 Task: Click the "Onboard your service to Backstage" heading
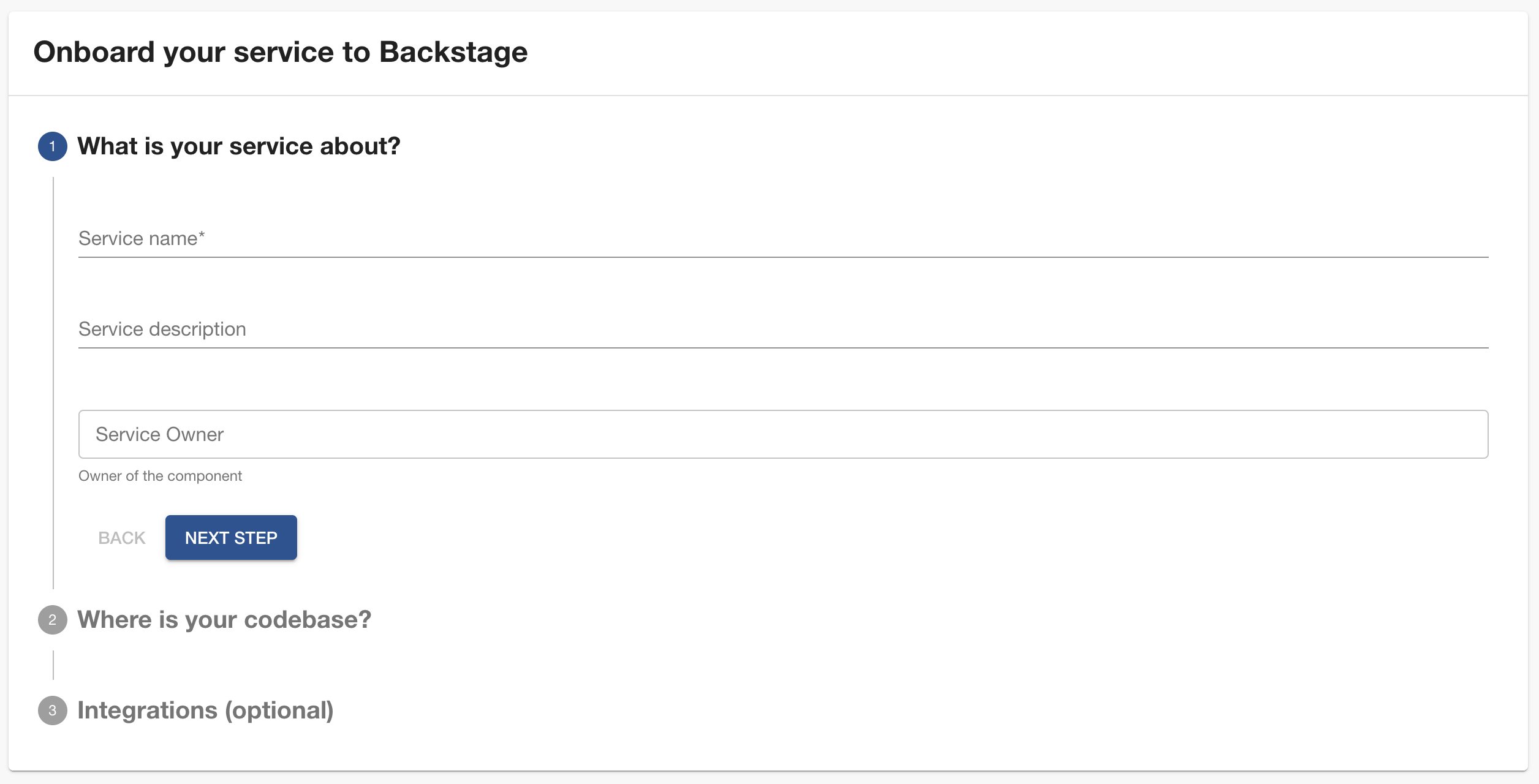280,52
